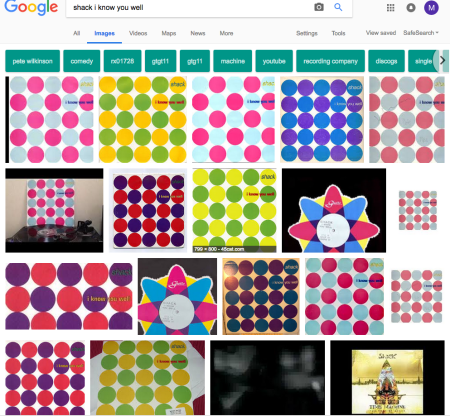Open flower label image, third row
This screenshot has height=416, width=450.
177,296
